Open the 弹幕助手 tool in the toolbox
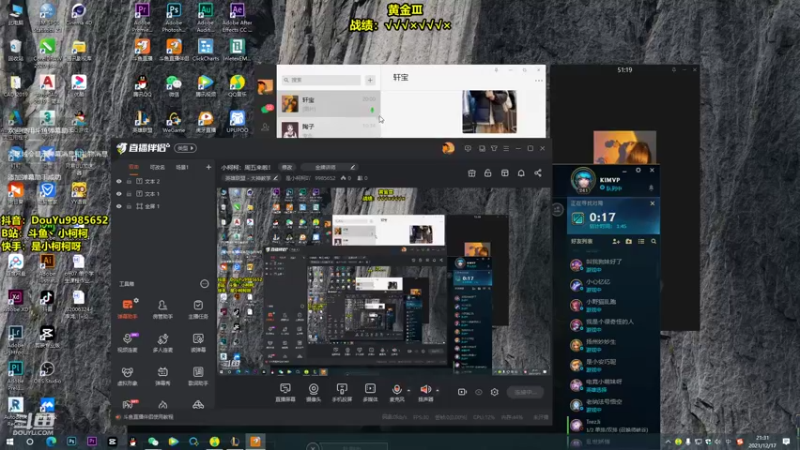 coord(128,308)
